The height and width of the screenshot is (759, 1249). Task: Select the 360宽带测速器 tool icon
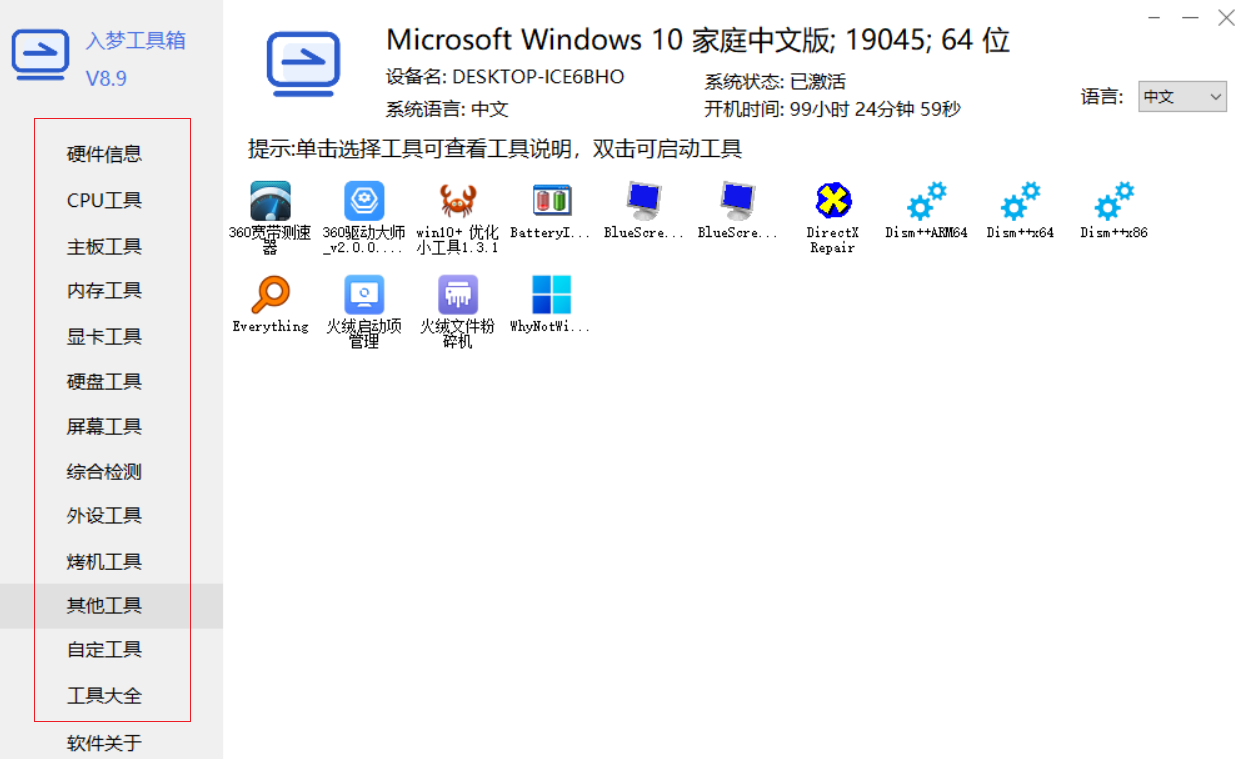270,201
